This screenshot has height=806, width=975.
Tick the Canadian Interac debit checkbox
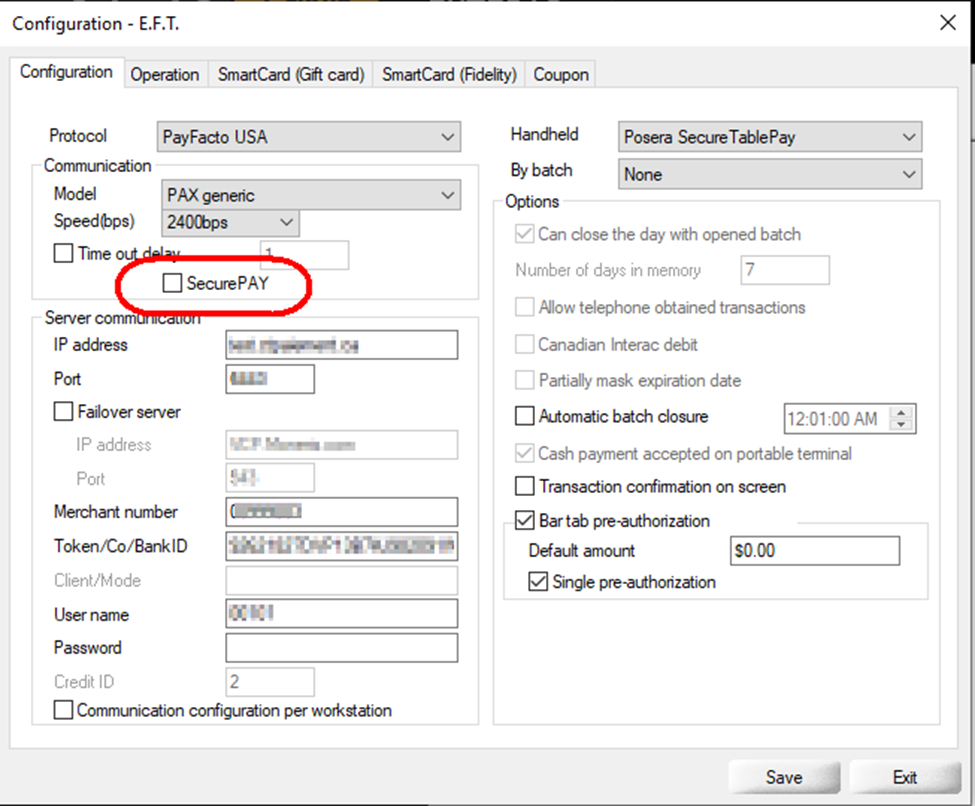point(525,345)
